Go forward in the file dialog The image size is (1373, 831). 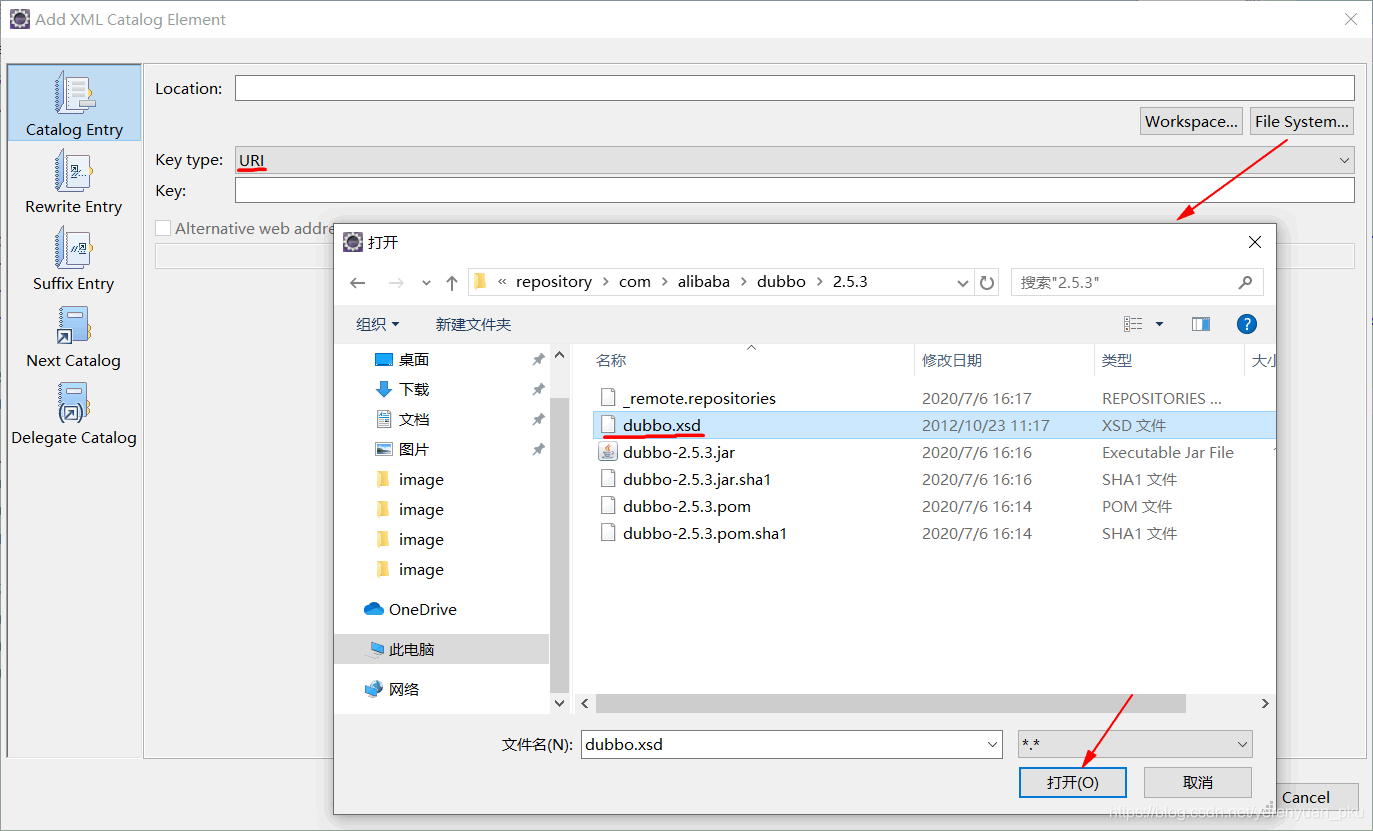point(395,283)
